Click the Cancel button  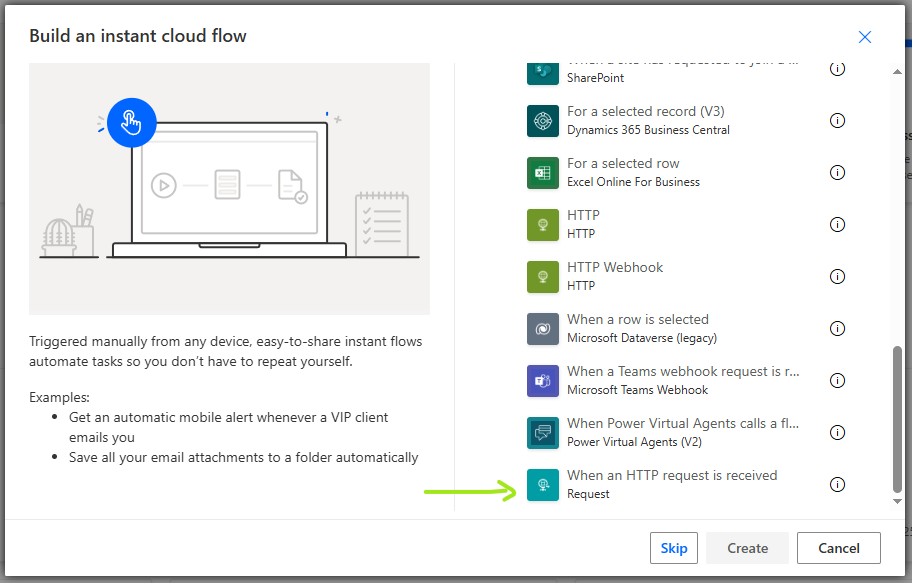tap(839, 548)
